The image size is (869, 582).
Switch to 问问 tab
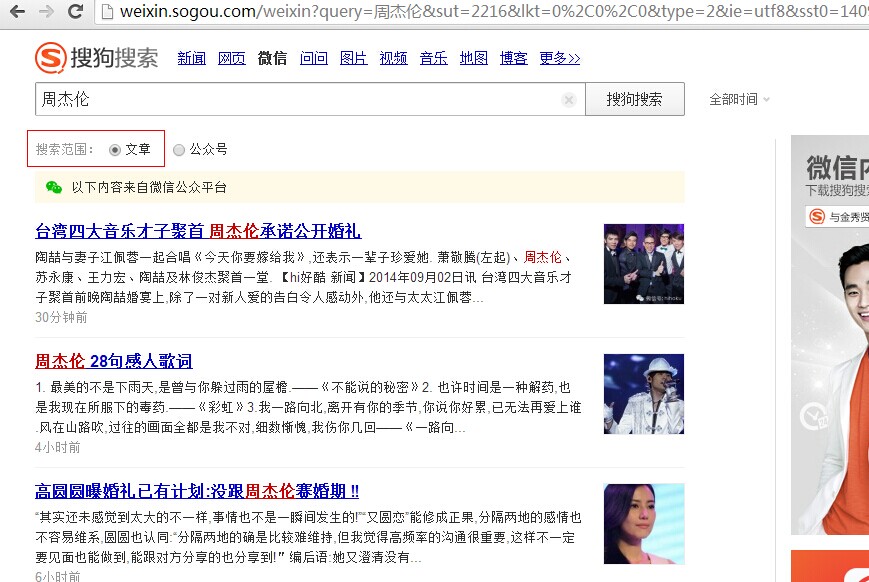(x=314, y=58)
